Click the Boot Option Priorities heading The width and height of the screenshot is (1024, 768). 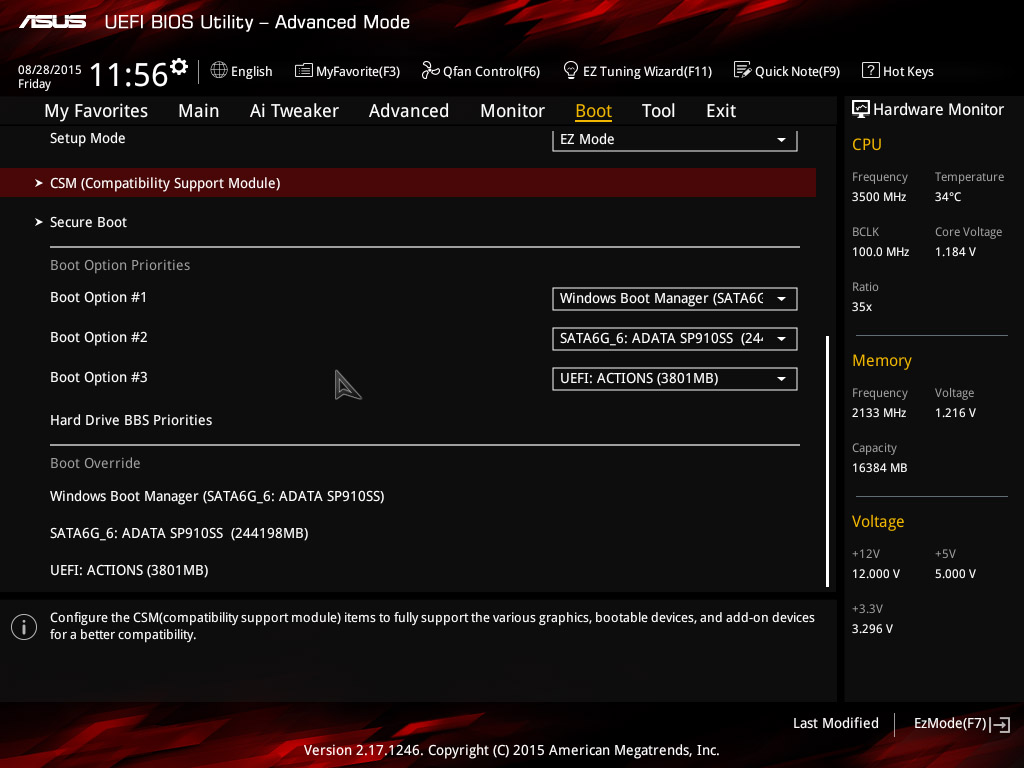(x=120, y=265)
